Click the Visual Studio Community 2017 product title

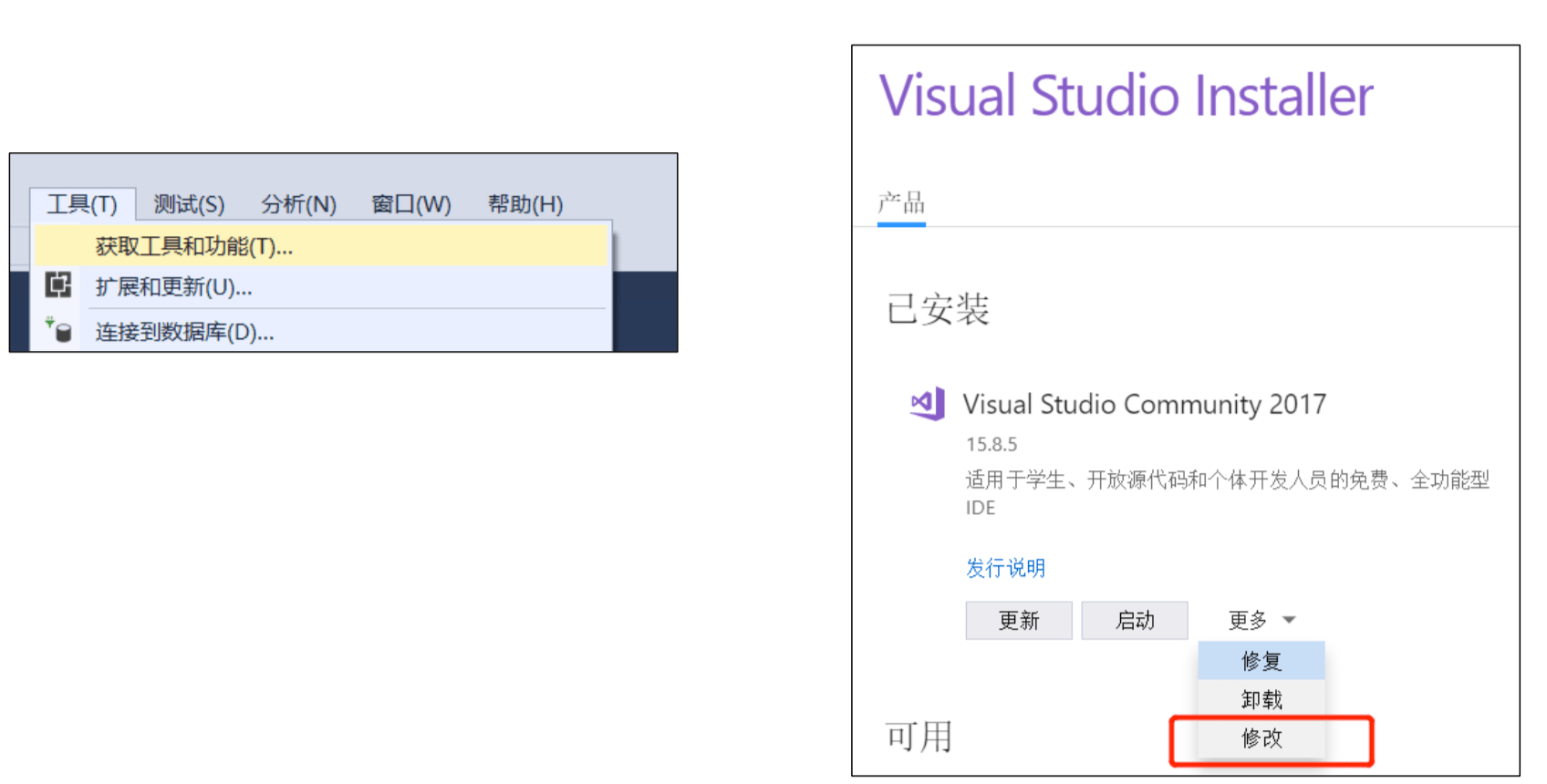pos(1145,404)
